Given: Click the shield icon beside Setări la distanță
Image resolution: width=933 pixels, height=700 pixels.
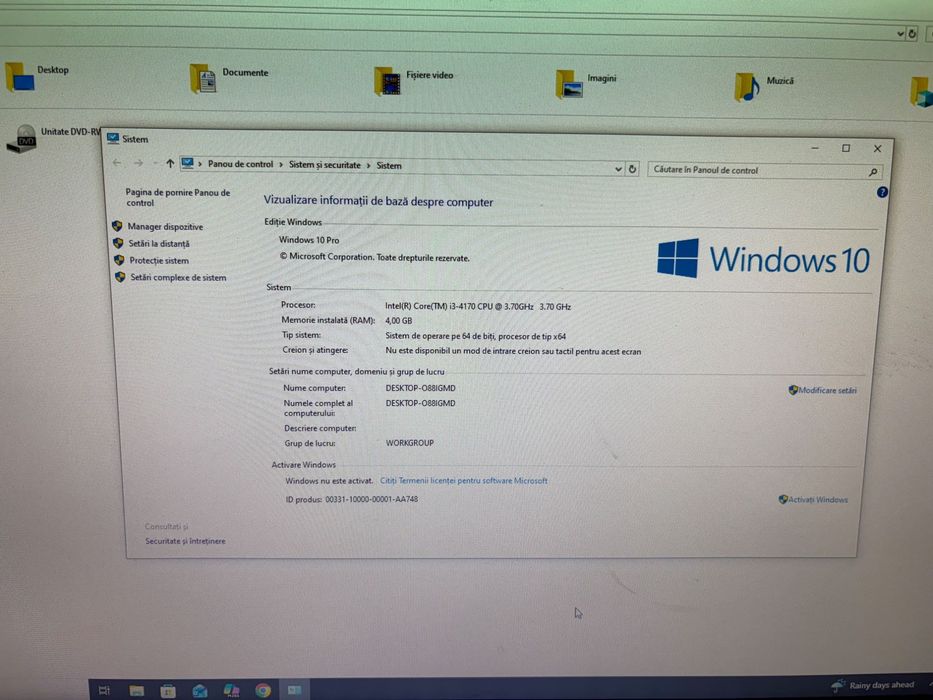Looking at the screenshot, I should pyautogui.click(x=118, y=243).
